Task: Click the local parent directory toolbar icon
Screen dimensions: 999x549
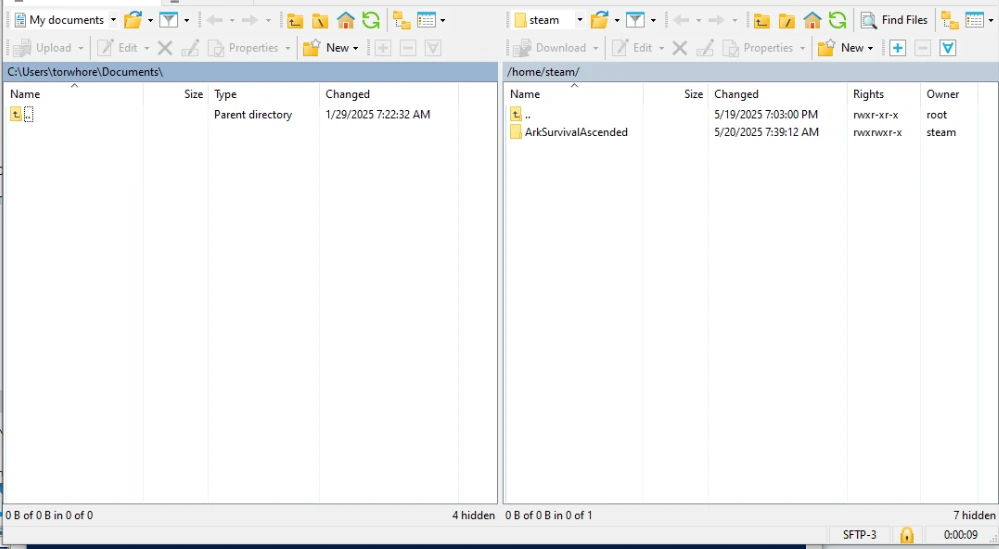Action: pyautogui.click(x=295, y=20)
